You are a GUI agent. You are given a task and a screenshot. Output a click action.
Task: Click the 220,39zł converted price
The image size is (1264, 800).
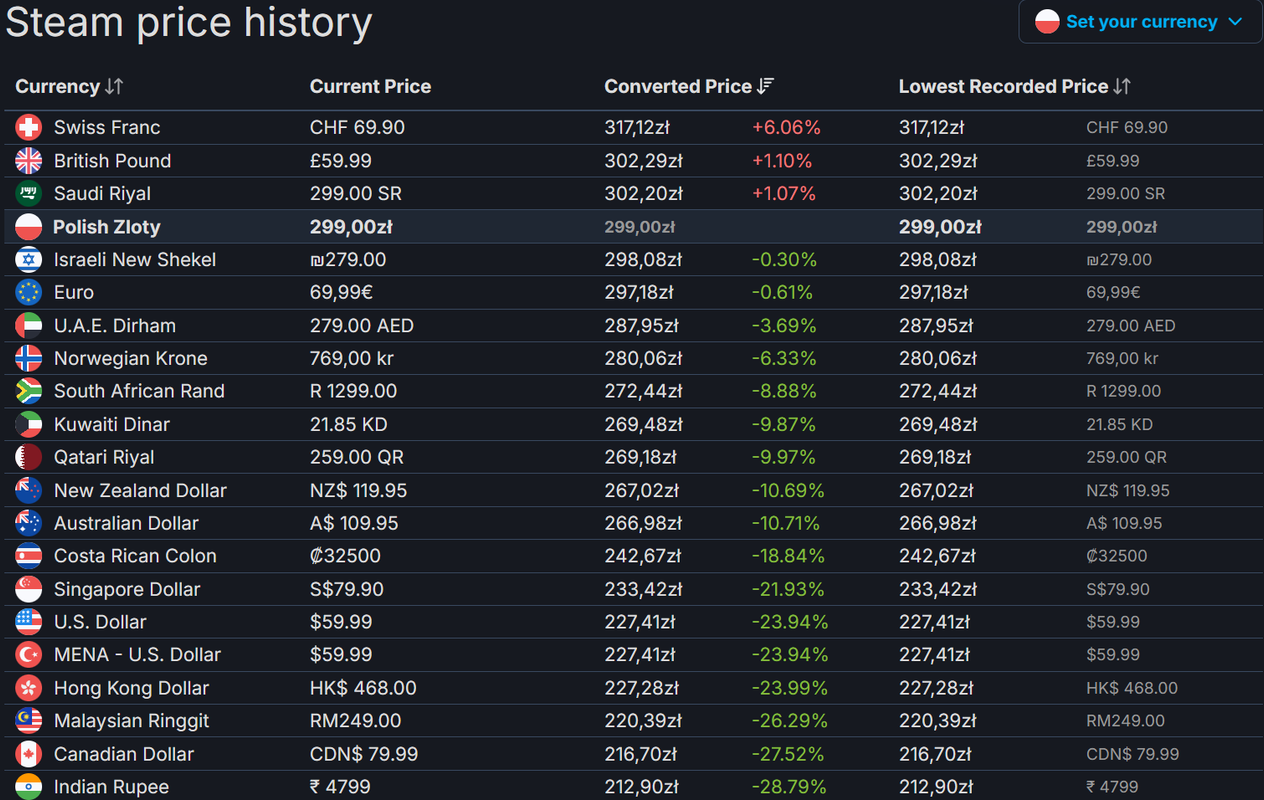(x=644, y=721)
